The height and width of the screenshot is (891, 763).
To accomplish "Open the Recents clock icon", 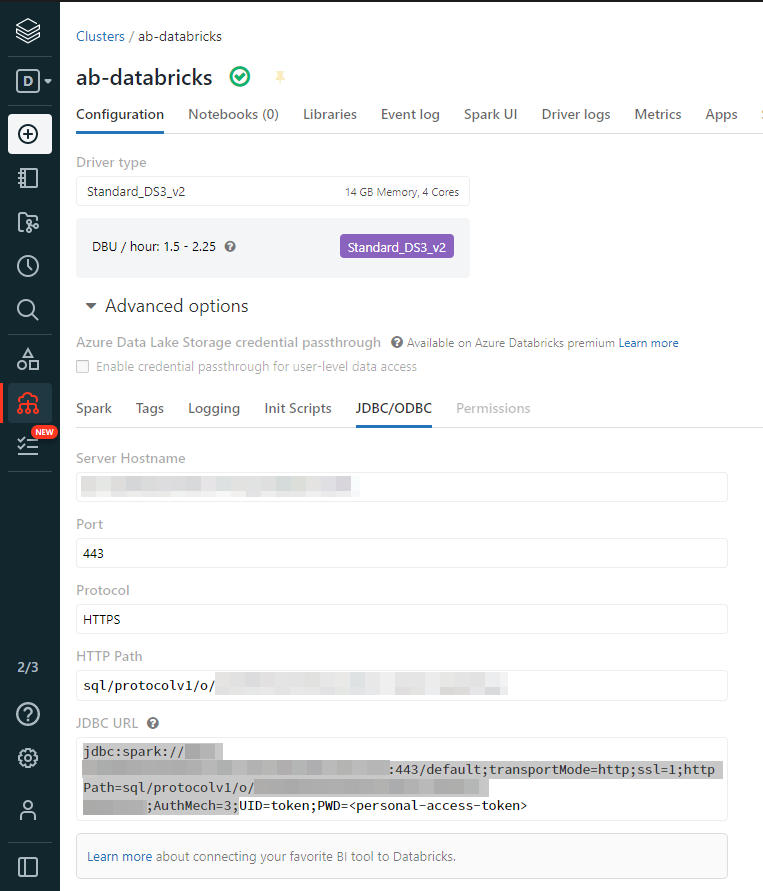I will (x=30, y=266).
